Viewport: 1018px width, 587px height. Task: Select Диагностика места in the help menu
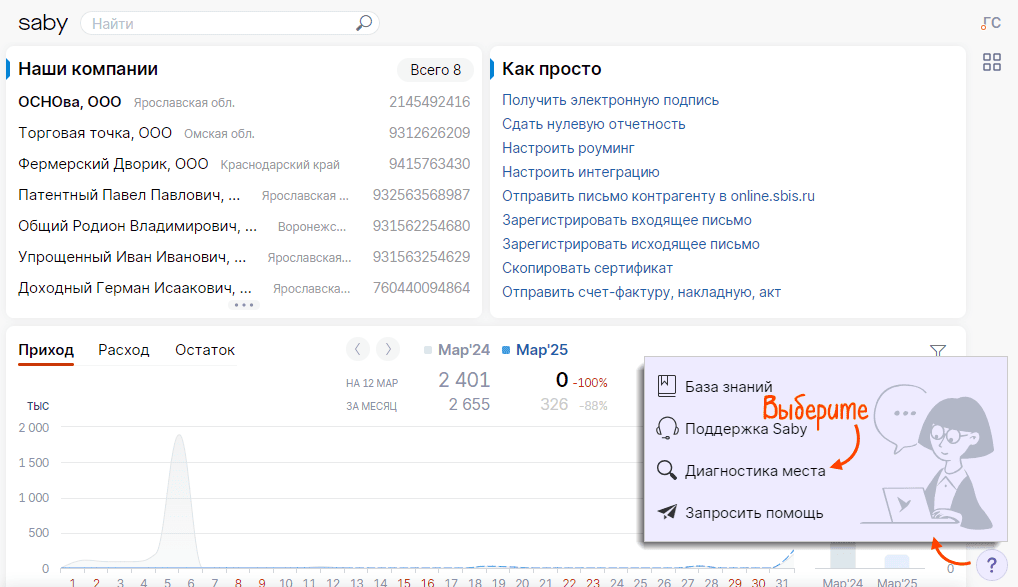[x=754, y=470]
